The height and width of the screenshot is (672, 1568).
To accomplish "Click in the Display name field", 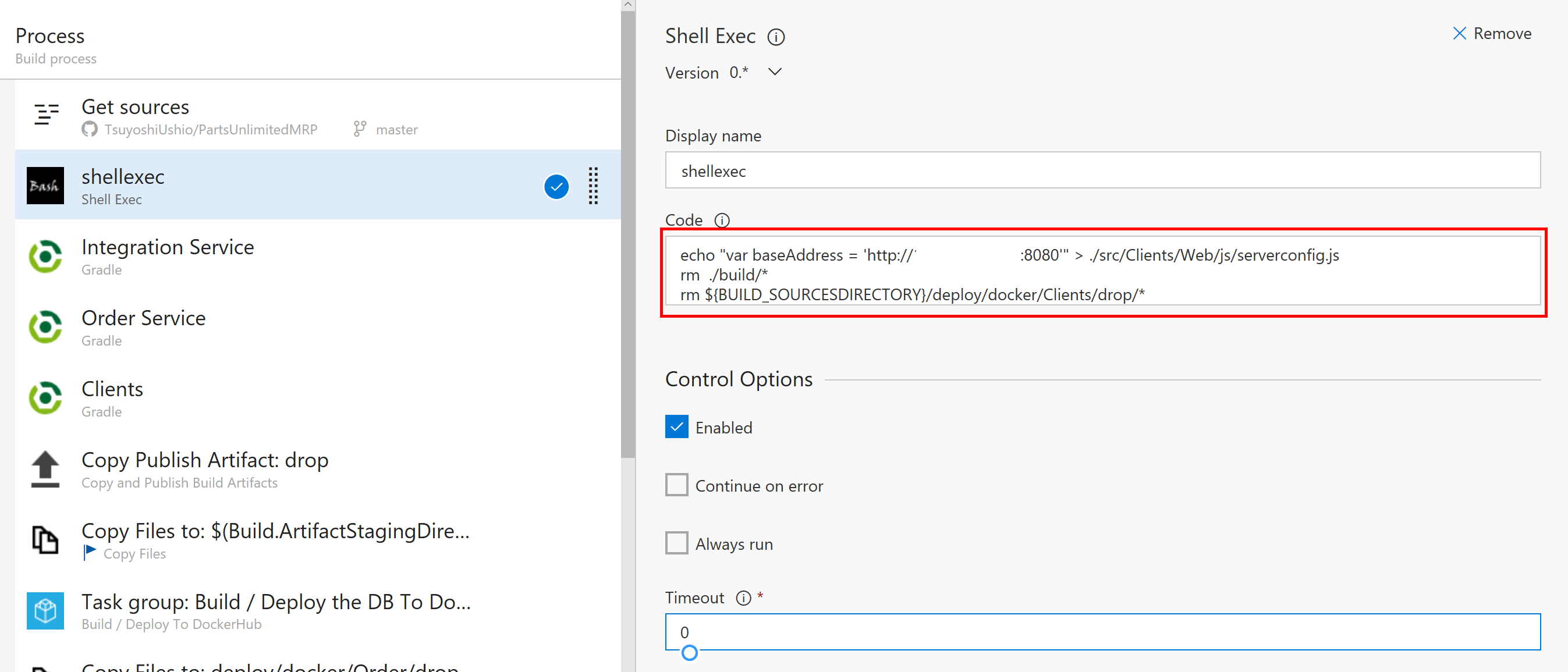I will (x=1102, y=171).
